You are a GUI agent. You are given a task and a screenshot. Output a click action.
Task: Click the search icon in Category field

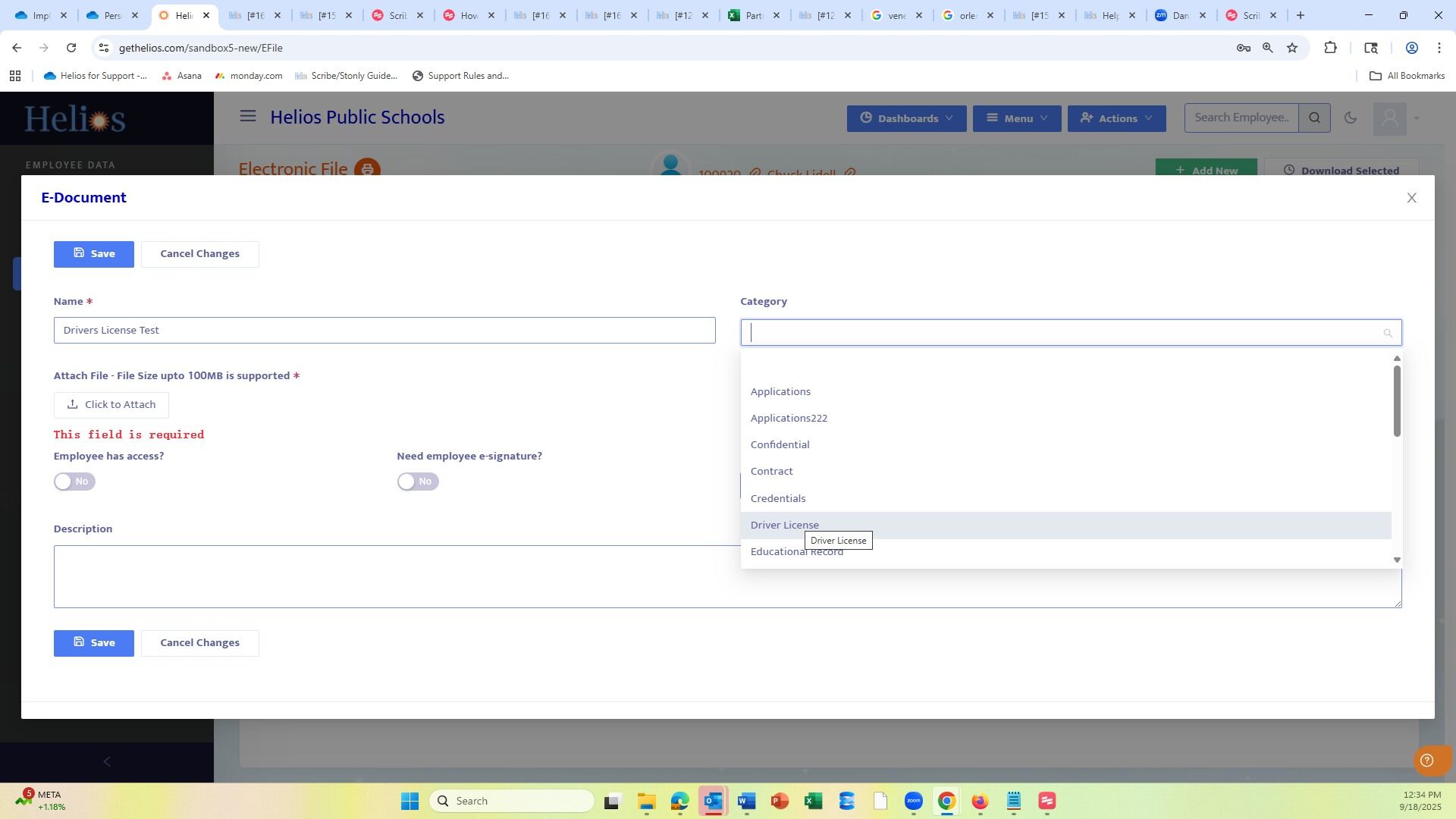[x=1387, y=333]
